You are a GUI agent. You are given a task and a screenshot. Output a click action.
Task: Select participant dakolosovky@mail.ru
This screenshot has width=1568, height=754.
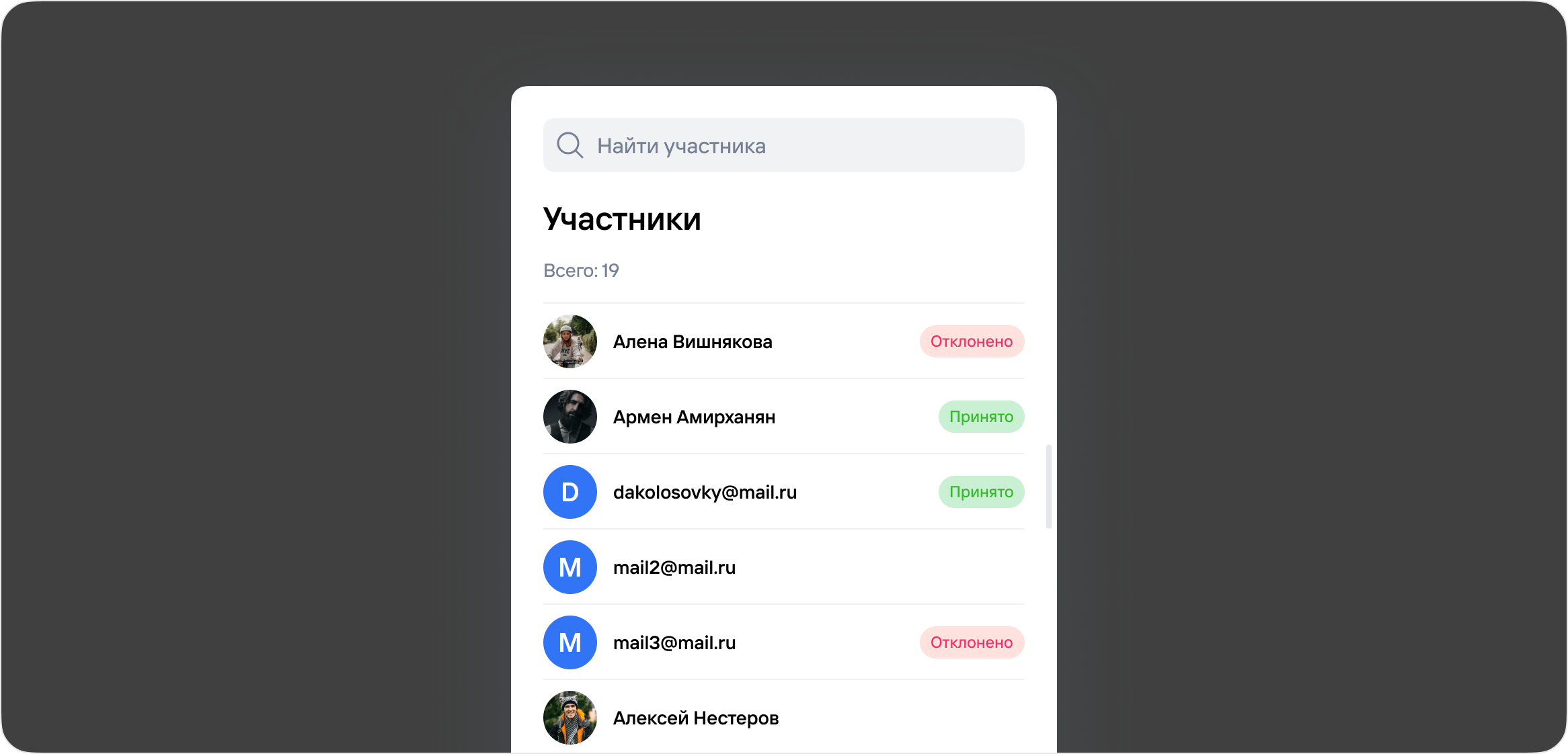[x=705, y=493]
